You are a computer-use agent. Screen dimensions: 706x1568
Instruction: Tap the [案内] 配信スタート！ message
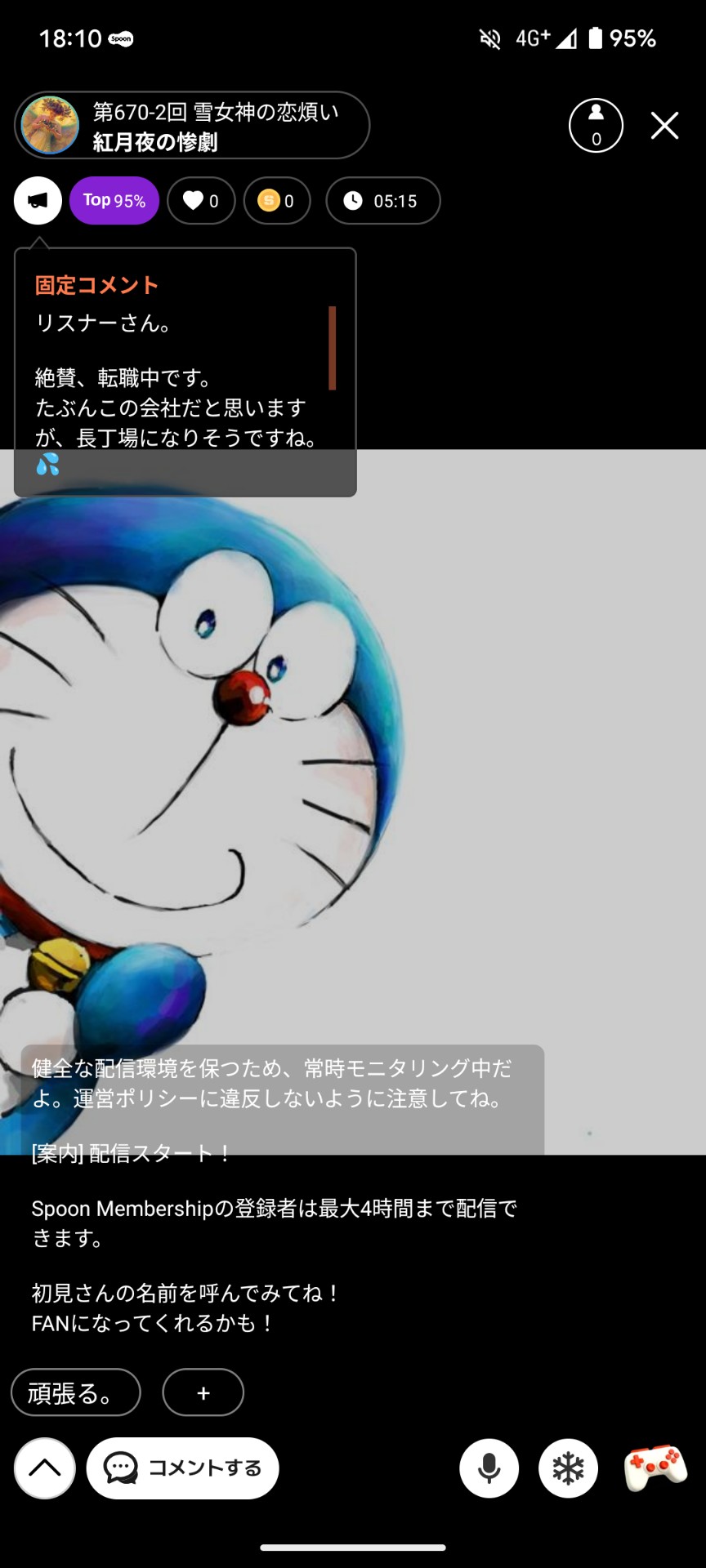click(132, 1153)
